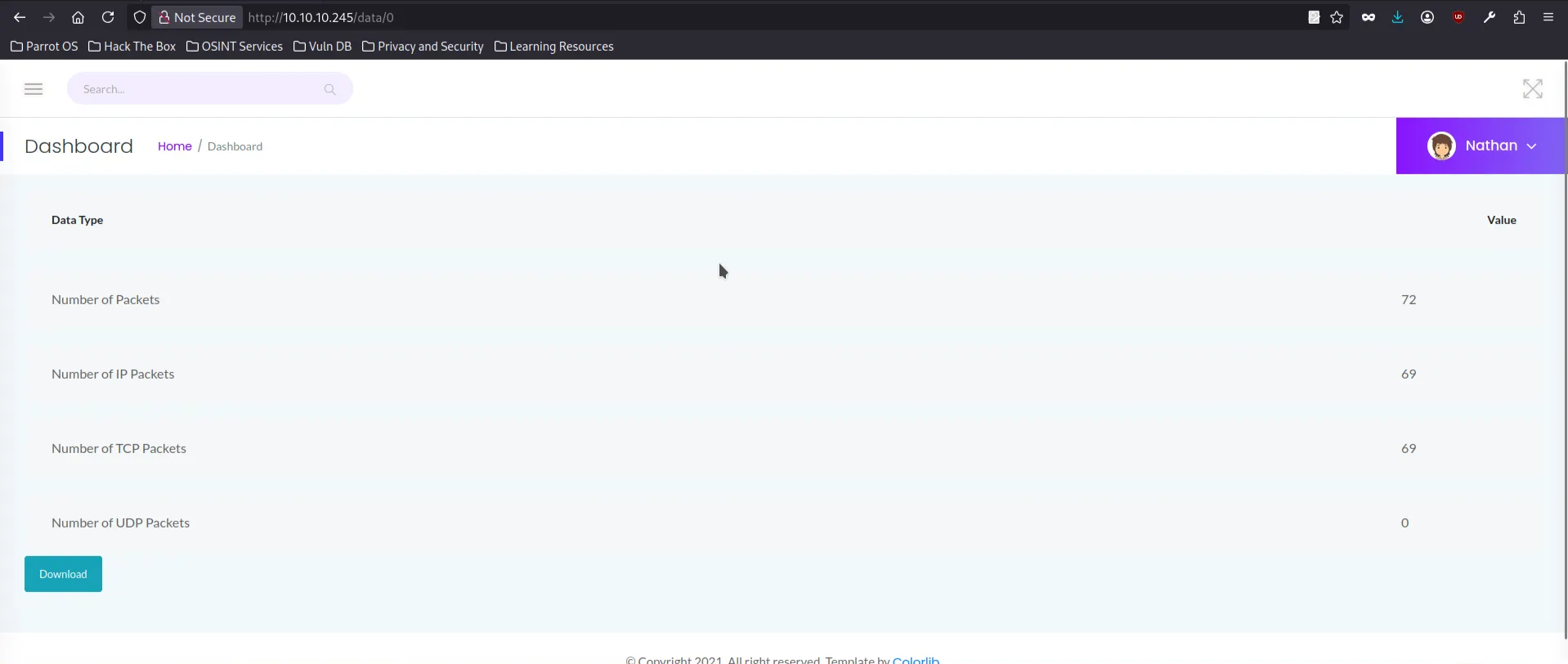This screenshot has height=664, width=1568.
Task: Click the Data Type column header
Action: tap(77, 220)
